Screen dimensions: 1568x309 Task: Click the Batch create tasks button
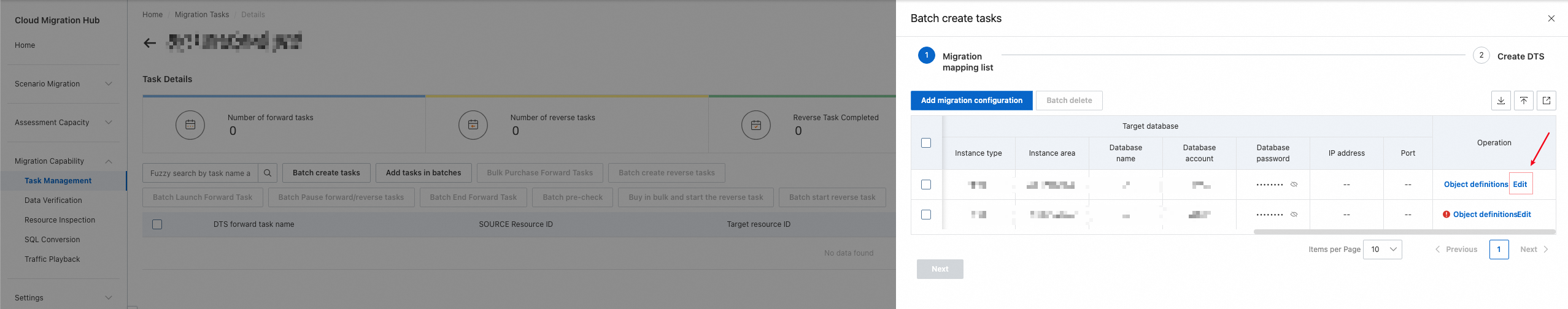[x=326, y=173]
